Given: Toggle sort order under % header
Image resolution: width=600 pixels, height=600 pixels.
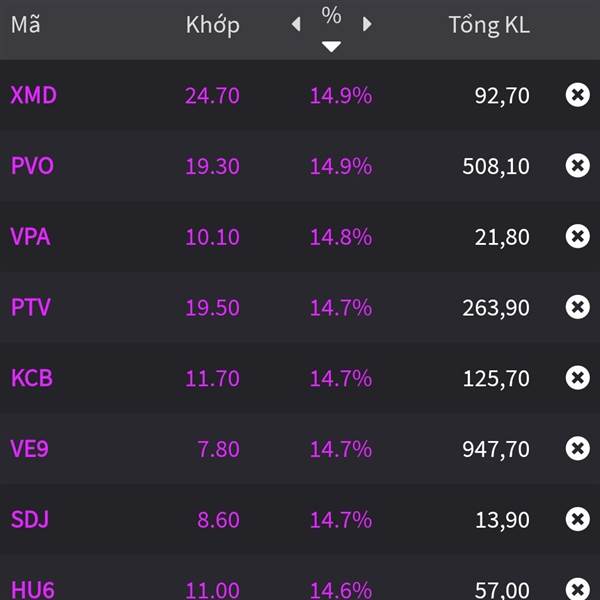Looking at the screenshot, I should click(x=332, y=46).
